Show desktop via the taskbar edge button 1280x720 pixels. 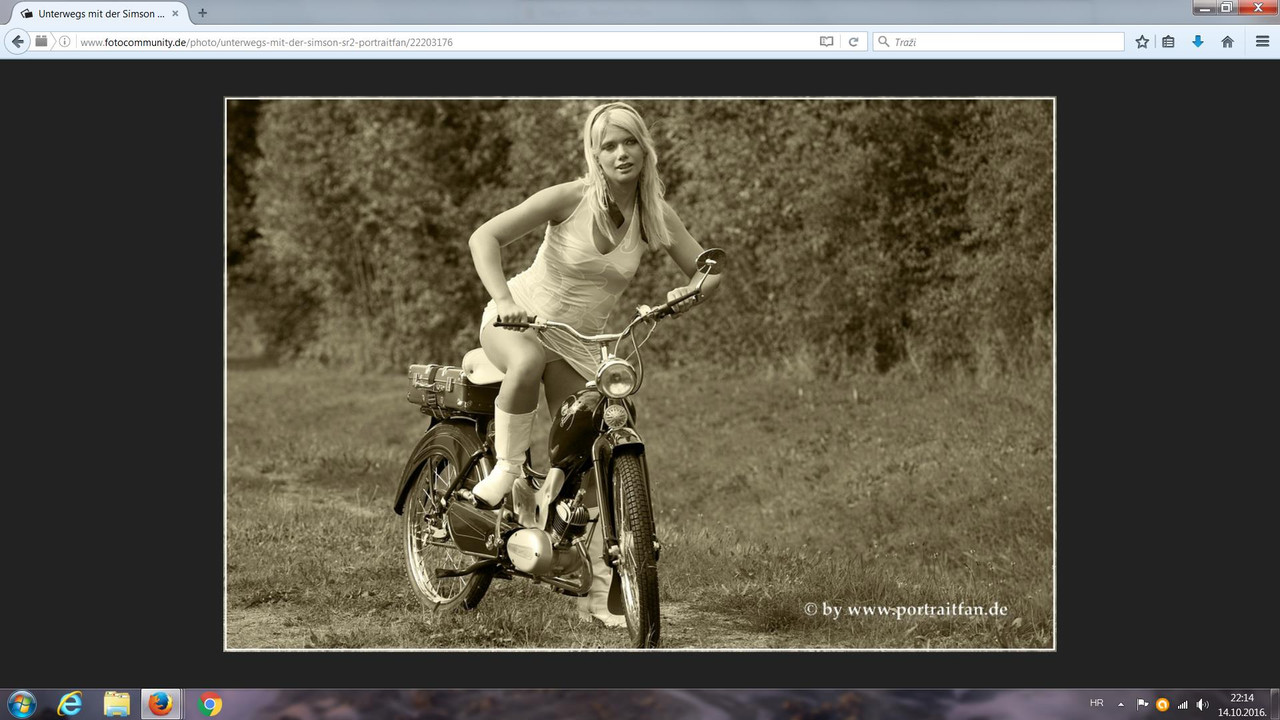[x=1275, y=704]
